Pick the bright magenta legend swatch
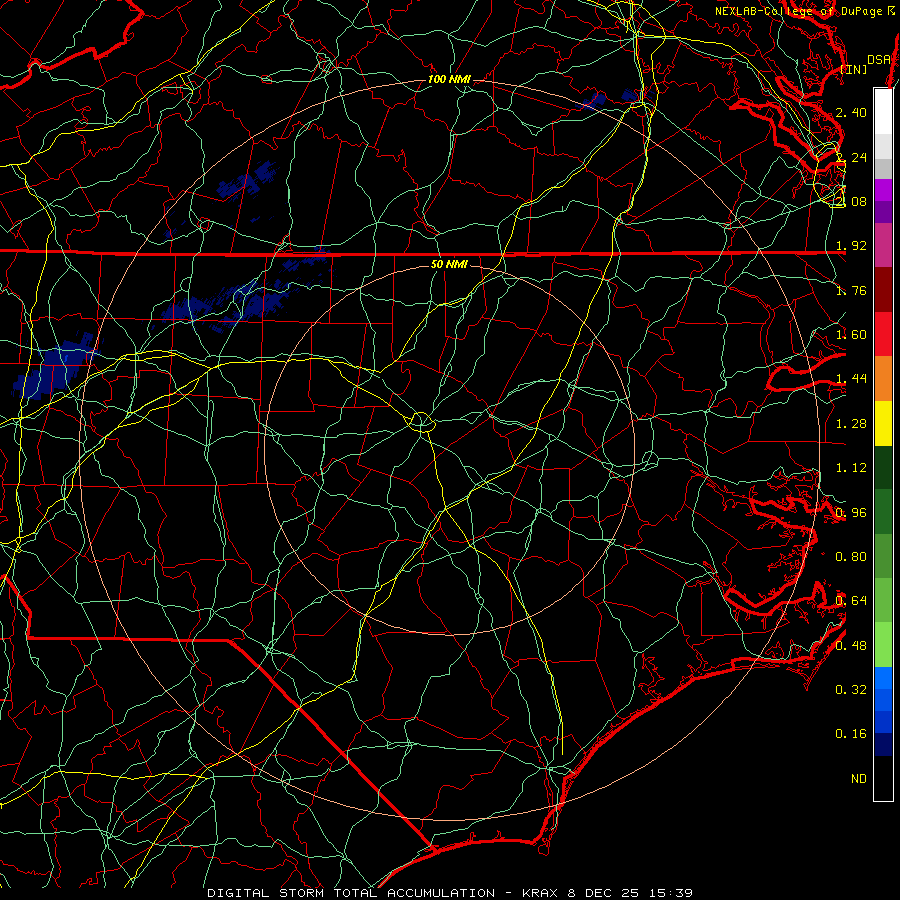The image size is (900, 900). pos(883,189)
